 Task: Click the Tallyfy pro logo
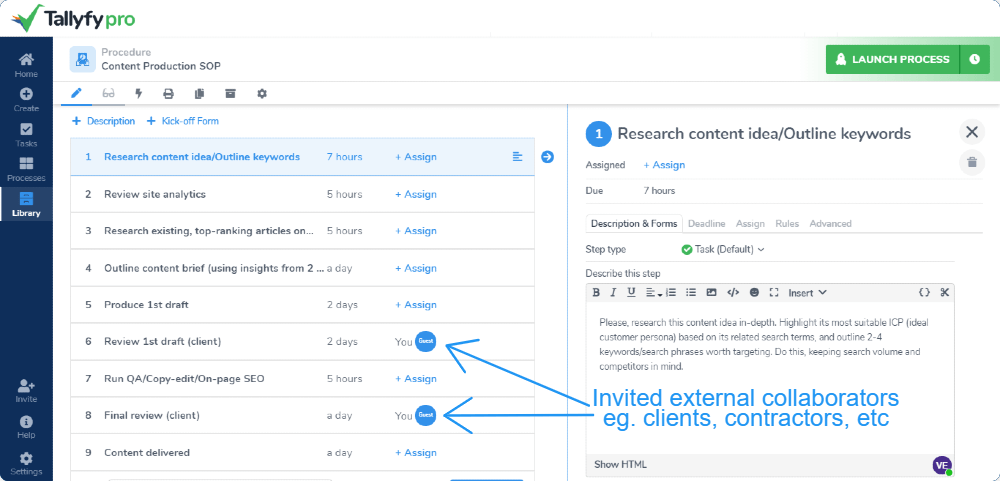73,18
